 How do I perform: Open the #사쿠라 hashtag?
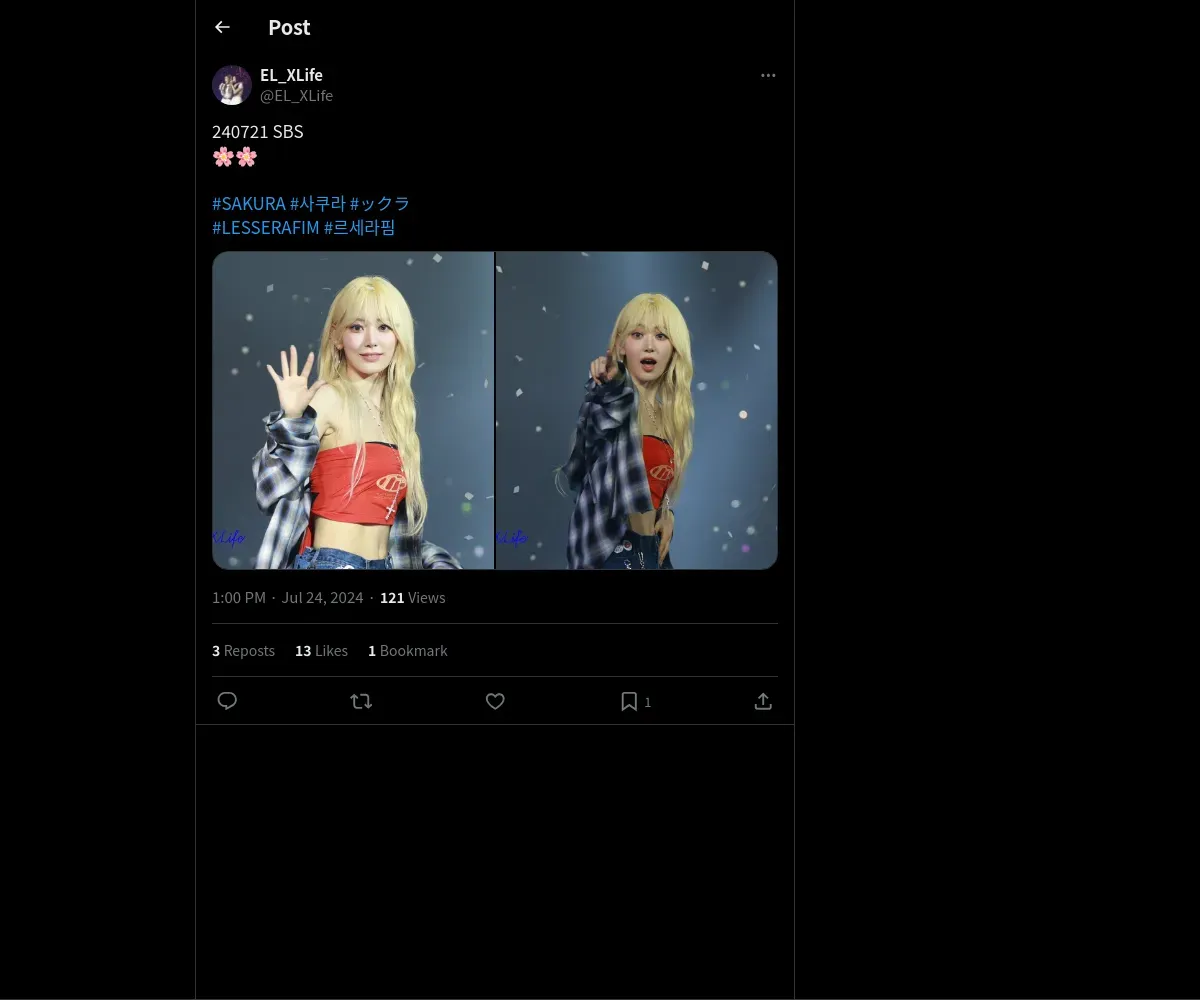317,203
